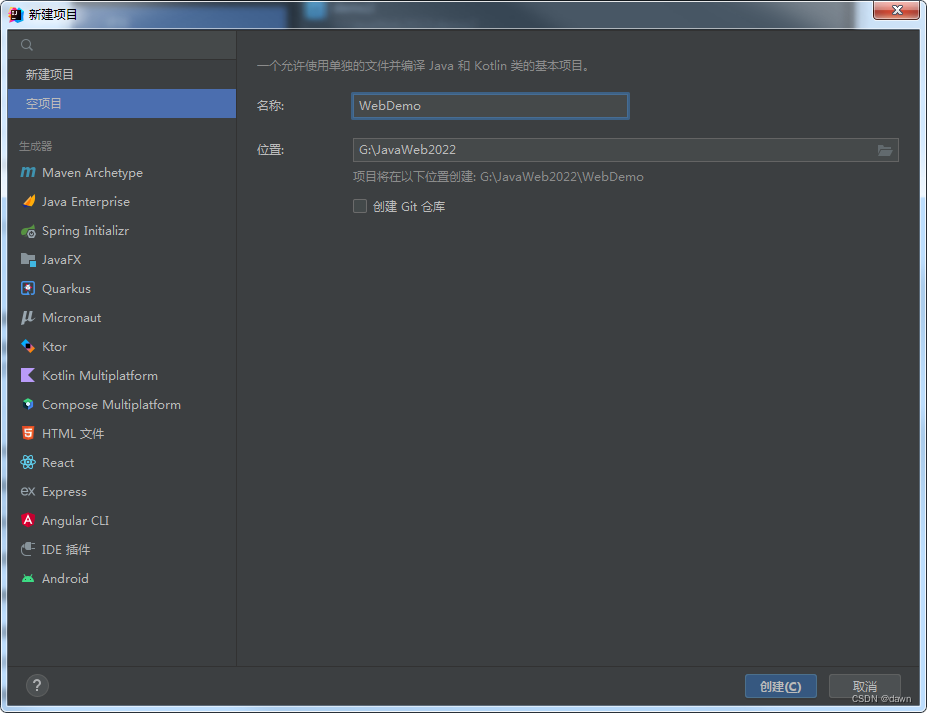Click the search magnifier icon
The image size is (927, 713).
(x=27, y=45)
